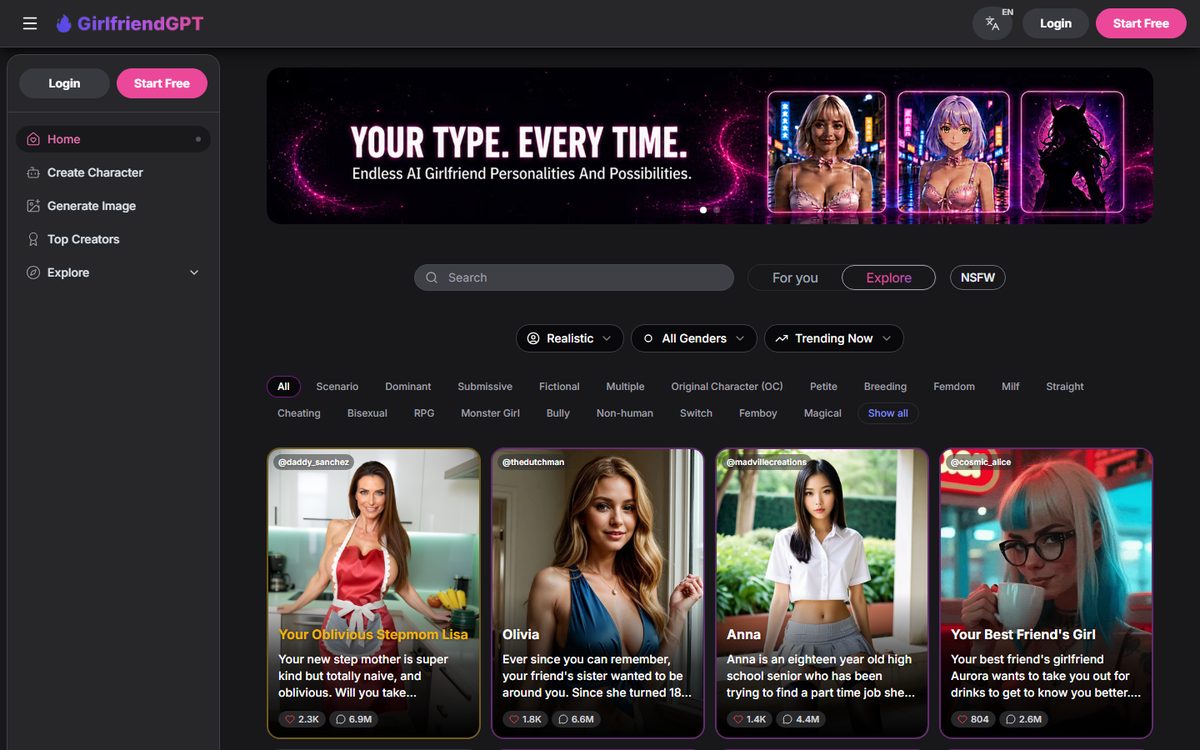The height and width of the screenshot is (750, 1200).
Task: Open creator tag @cosmic_alice
Action: click(983, 462)
